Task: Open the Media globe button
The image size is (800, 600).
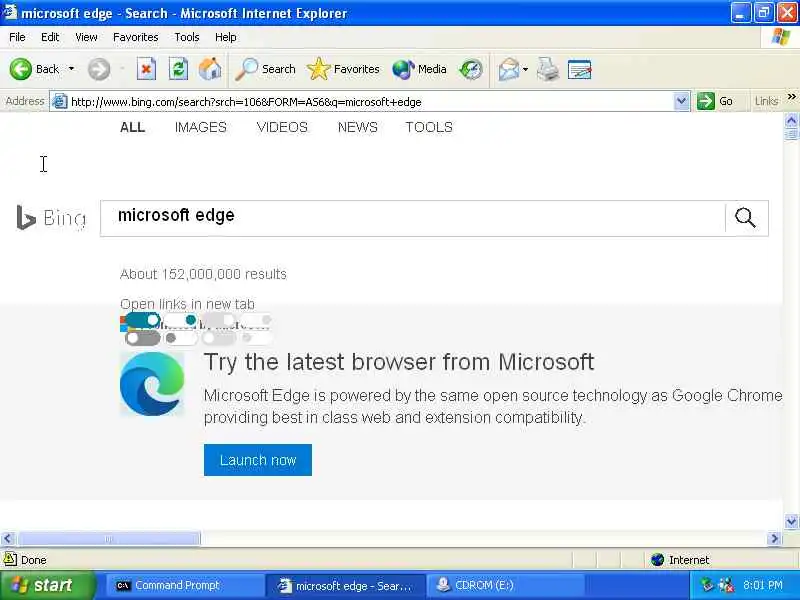Action: [x=419, y=69]
